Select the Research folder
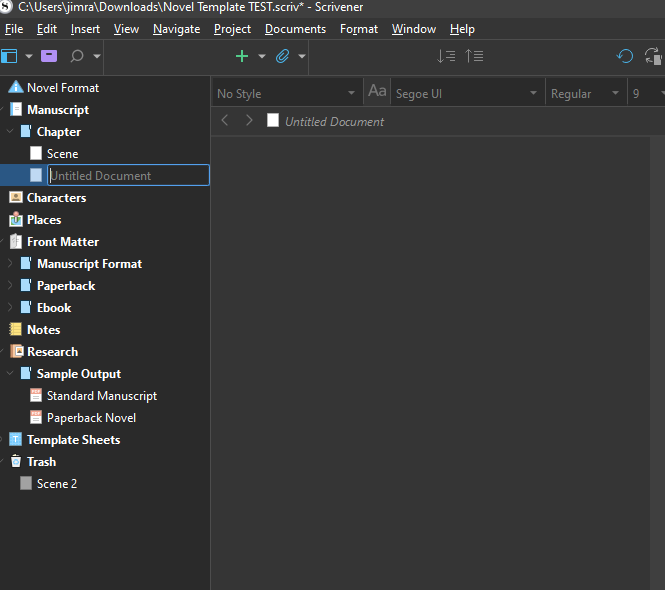 click(52, 352)
